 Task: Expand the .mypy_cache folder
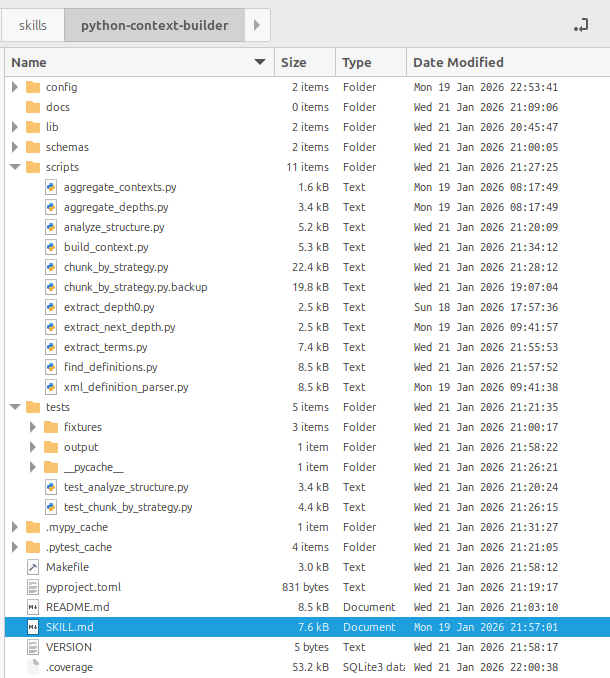coord(15,527)
